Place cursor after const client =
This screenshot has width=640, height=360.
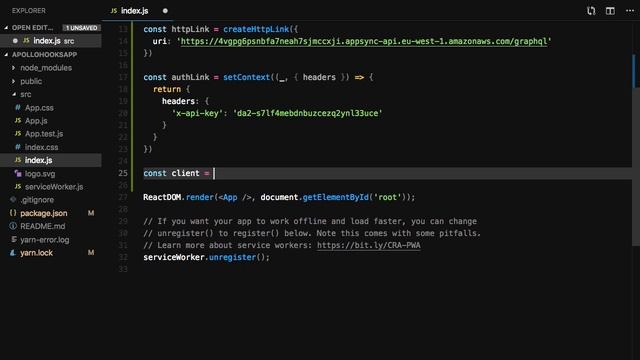pos(213,173)
